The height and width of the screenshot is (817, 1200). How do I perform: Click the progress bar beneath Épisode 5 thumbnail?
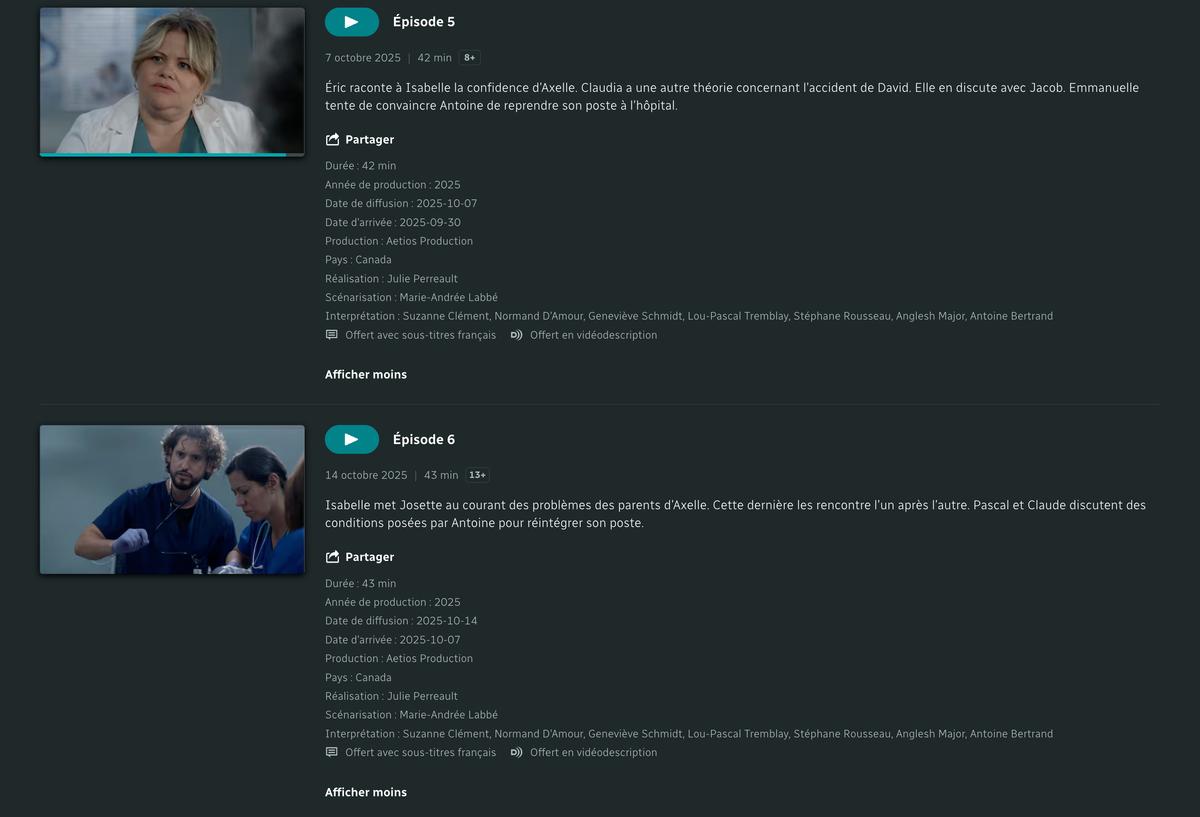pos(172,155)
